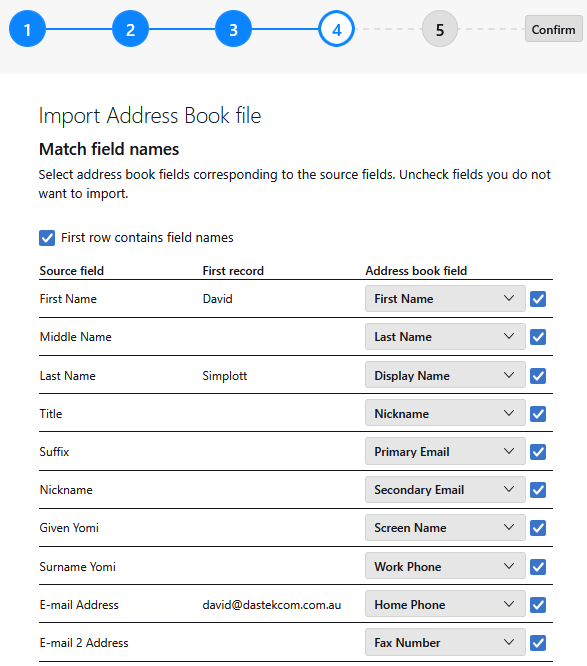Viewport: 587px width, 666px height.
Task: Go to step 2 circle
Action: (x=130, y=29)
